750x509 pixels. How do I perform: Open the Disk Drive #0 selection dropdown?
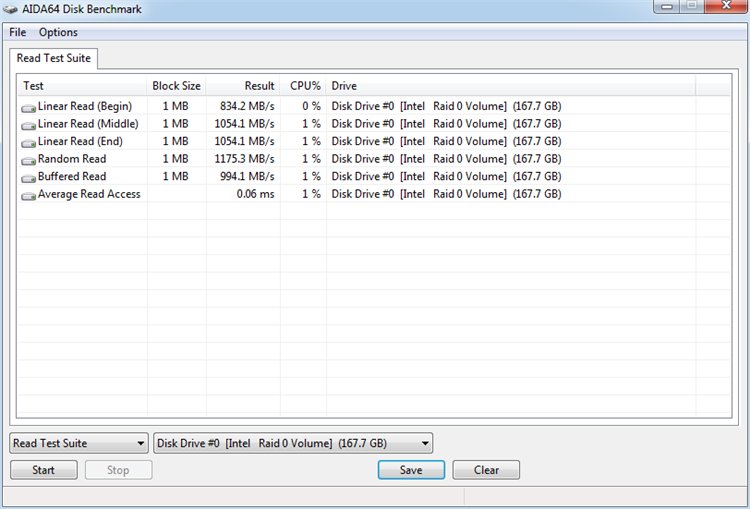pos(293,443)
